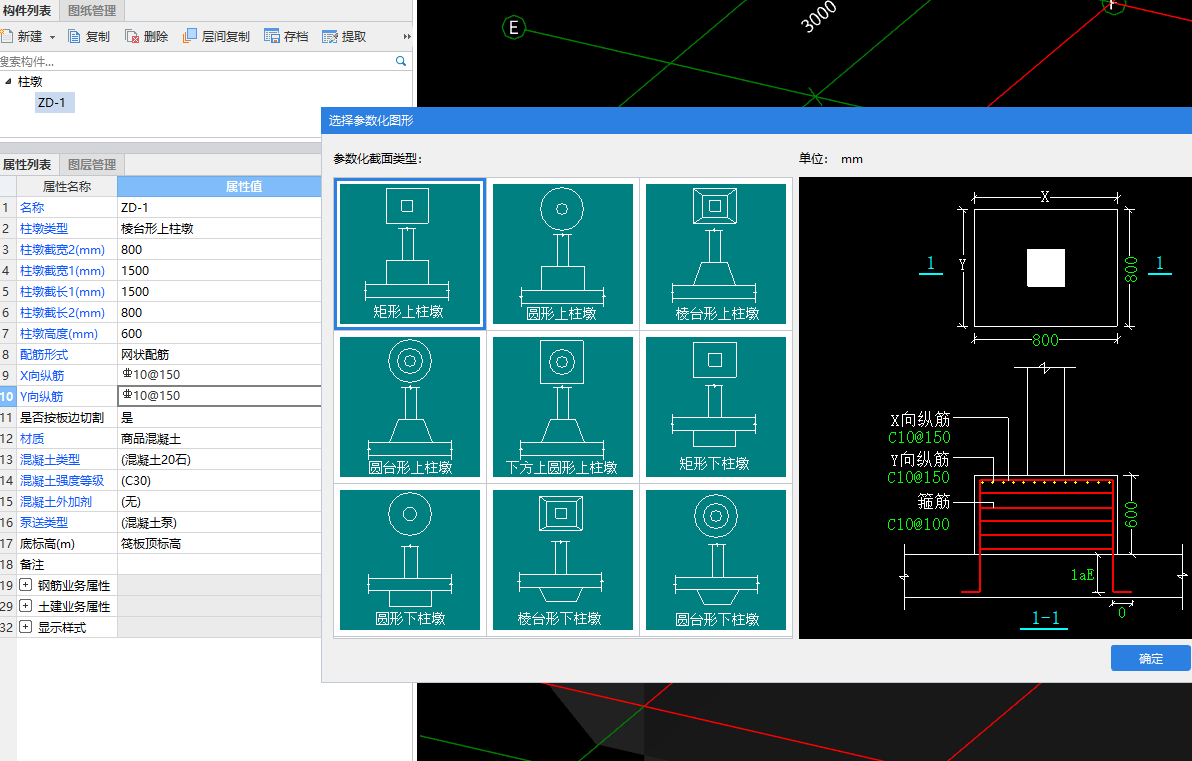
Task: Click the 属性值 column header
Action: point(219,186)
